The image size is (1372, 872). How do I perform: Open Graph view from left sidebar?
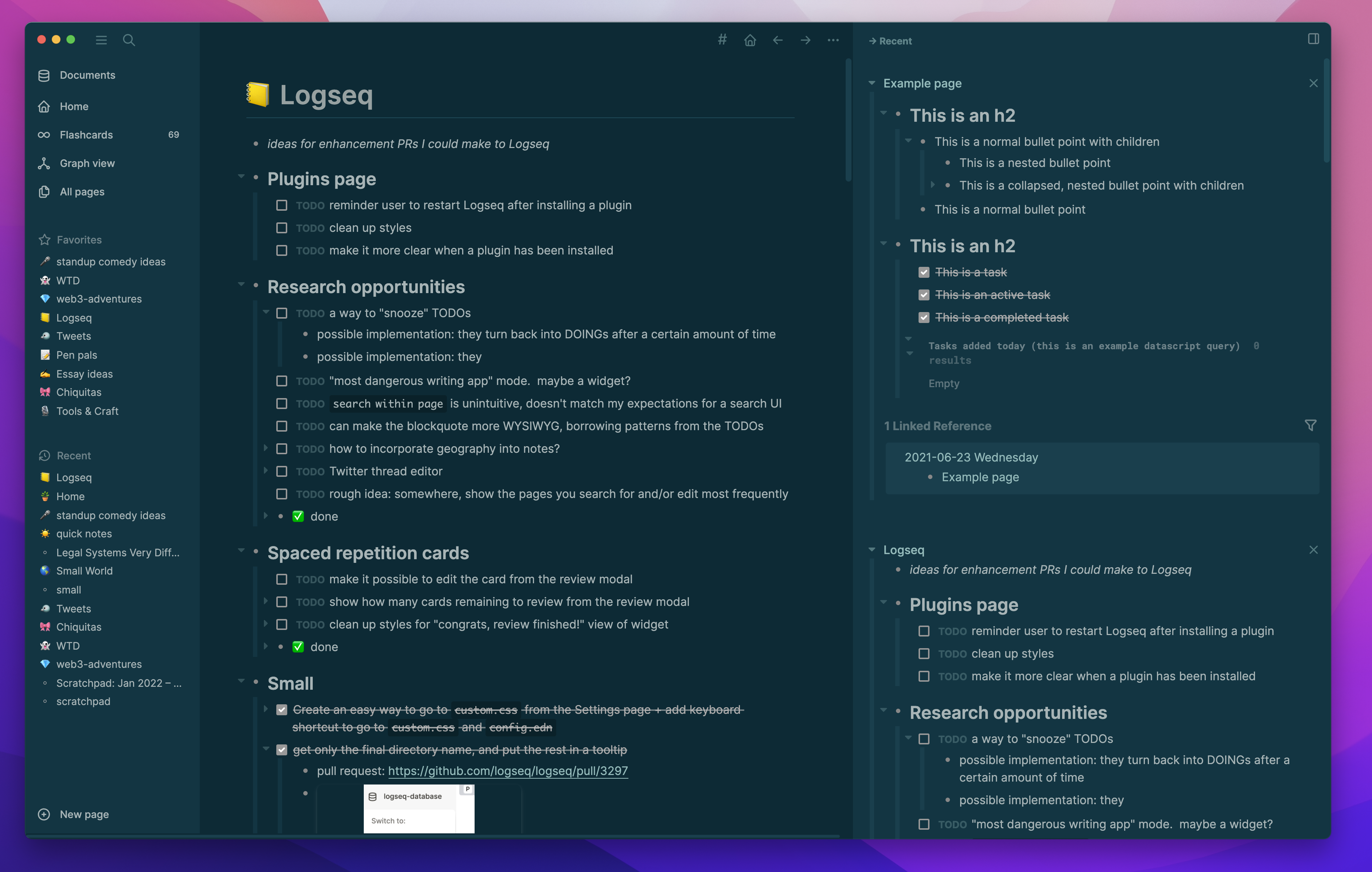point(87,163)
